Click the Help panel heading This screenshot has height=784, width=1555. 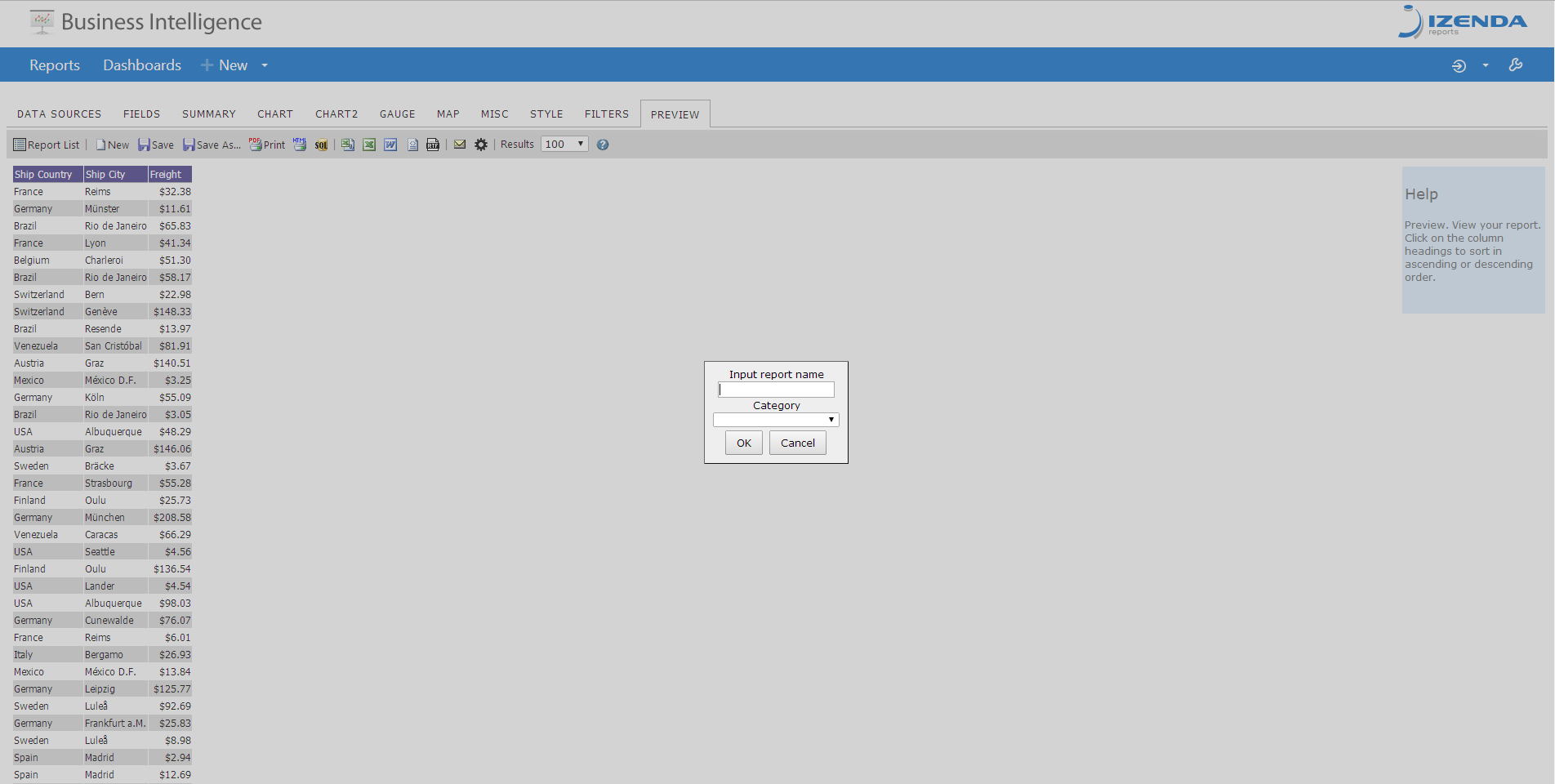1421,194
